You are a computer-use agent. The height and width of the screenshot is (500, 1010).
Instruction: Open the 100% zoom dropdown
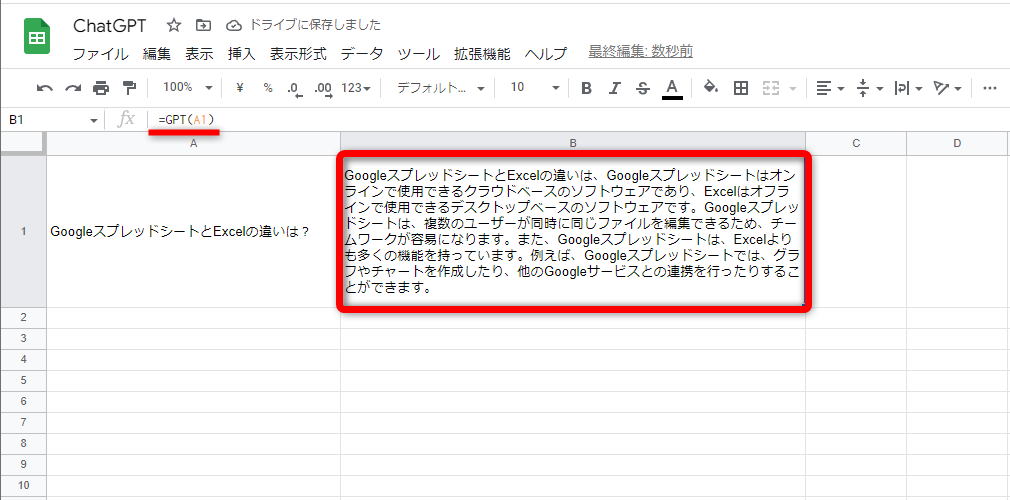tap(187, 88)
